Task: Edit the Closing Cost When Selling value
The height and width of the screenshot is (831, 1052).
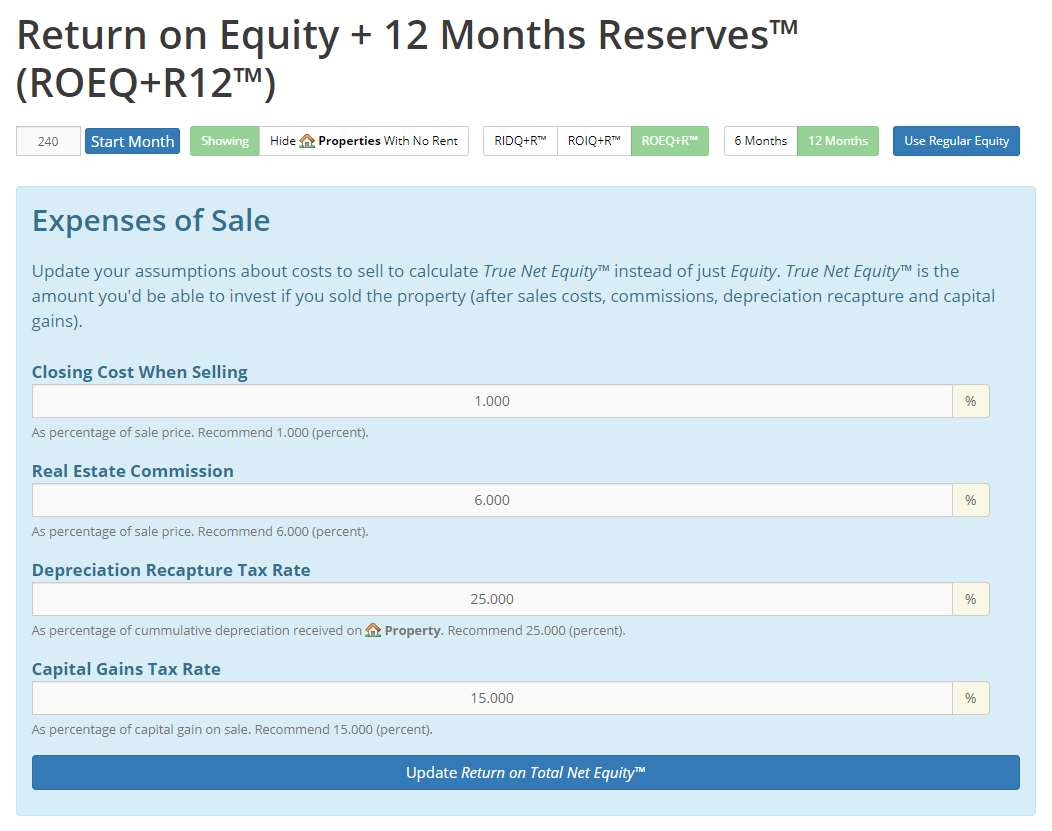Action: tap(492, 400)
